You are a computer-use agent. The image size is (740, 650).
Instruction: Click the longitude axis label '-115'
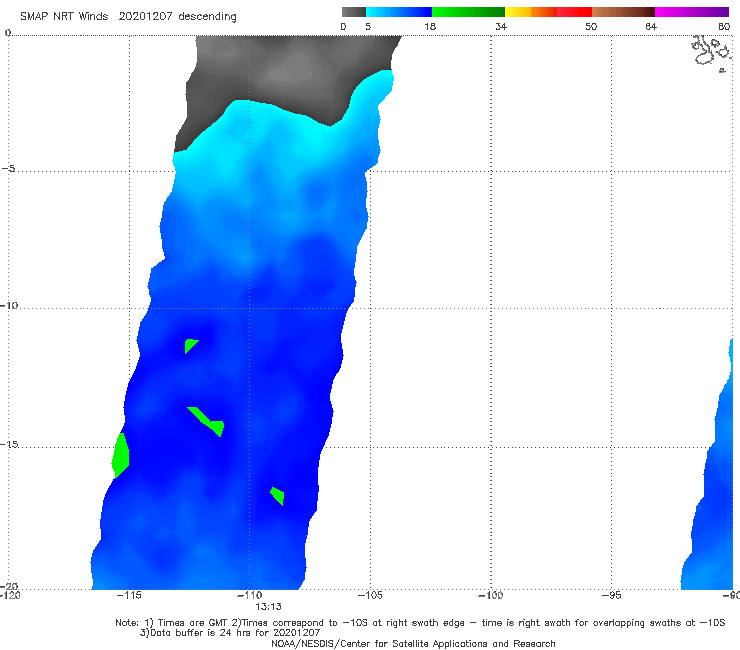point(129,595)
